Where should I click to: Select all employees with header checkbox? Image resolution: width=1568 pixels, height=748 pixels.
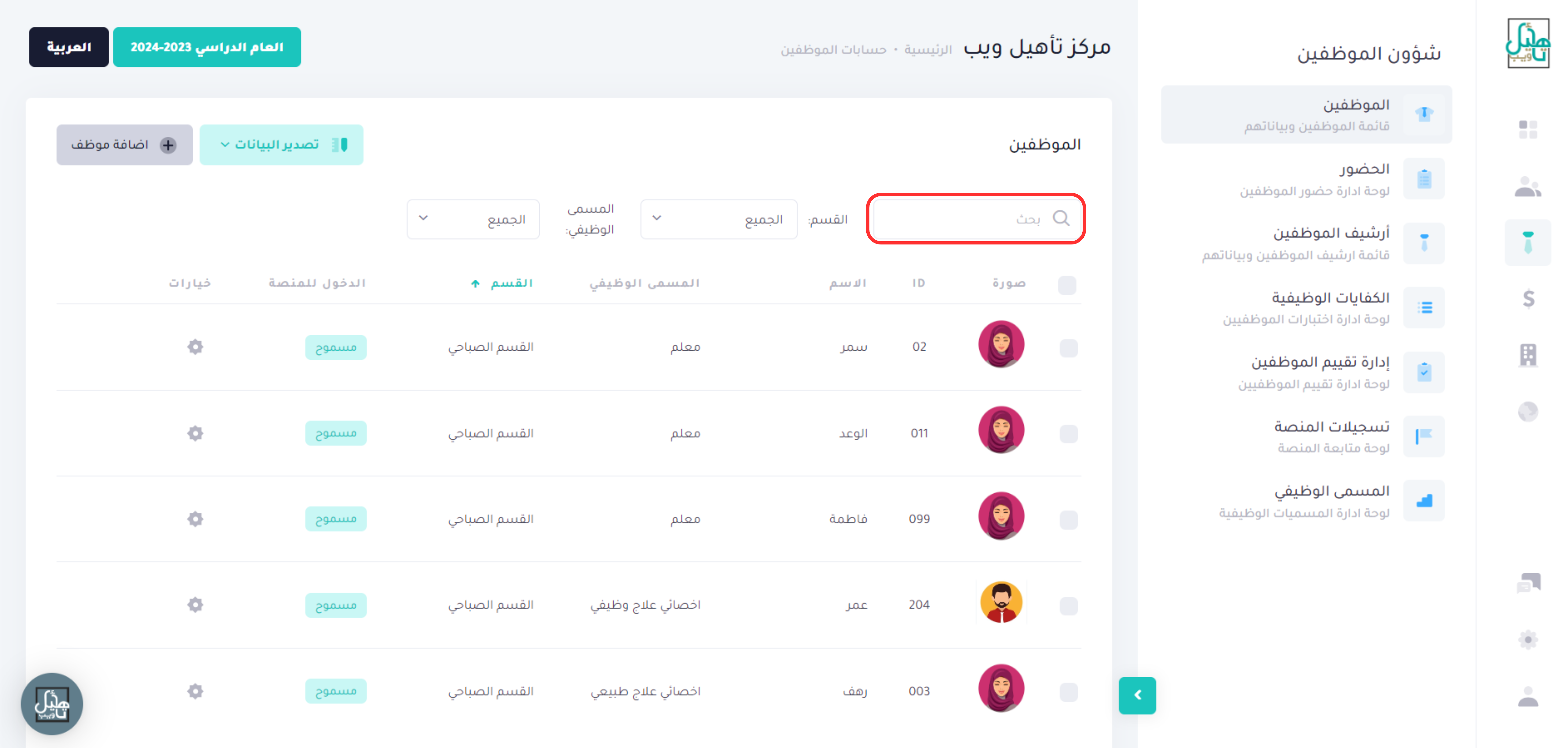point(1067,285)
